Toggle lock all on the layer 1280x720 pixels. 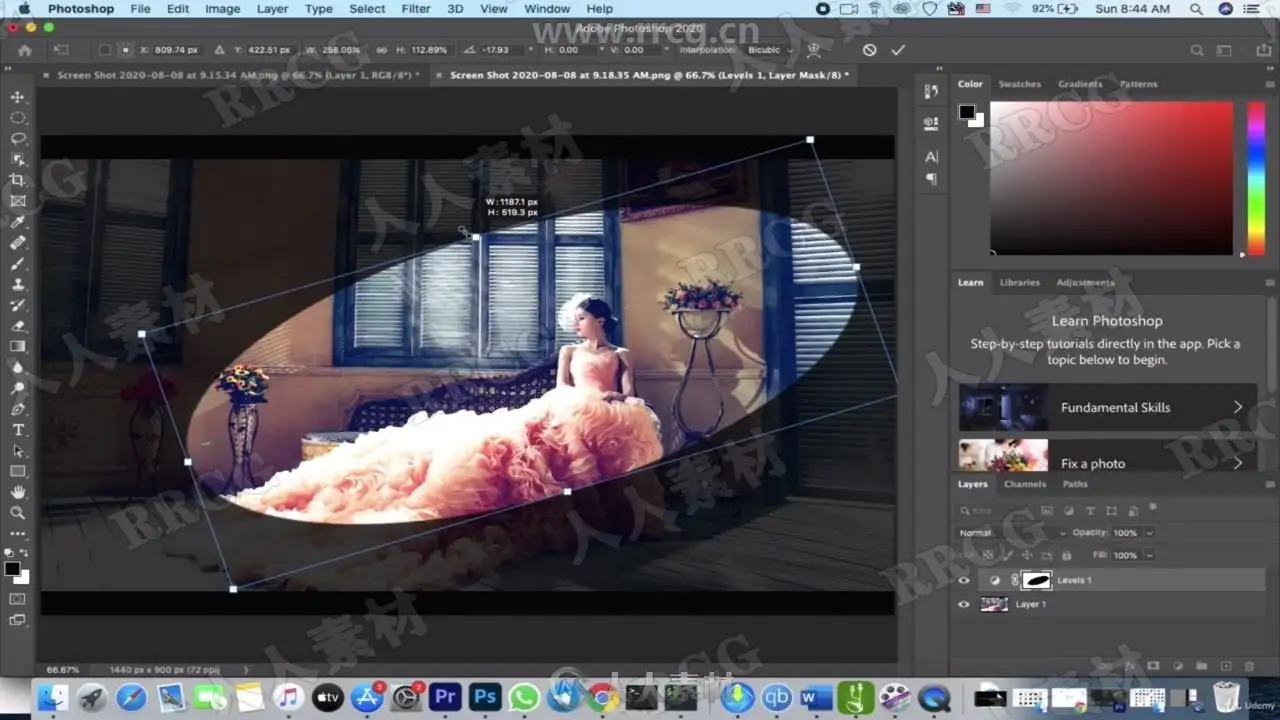1066,555
